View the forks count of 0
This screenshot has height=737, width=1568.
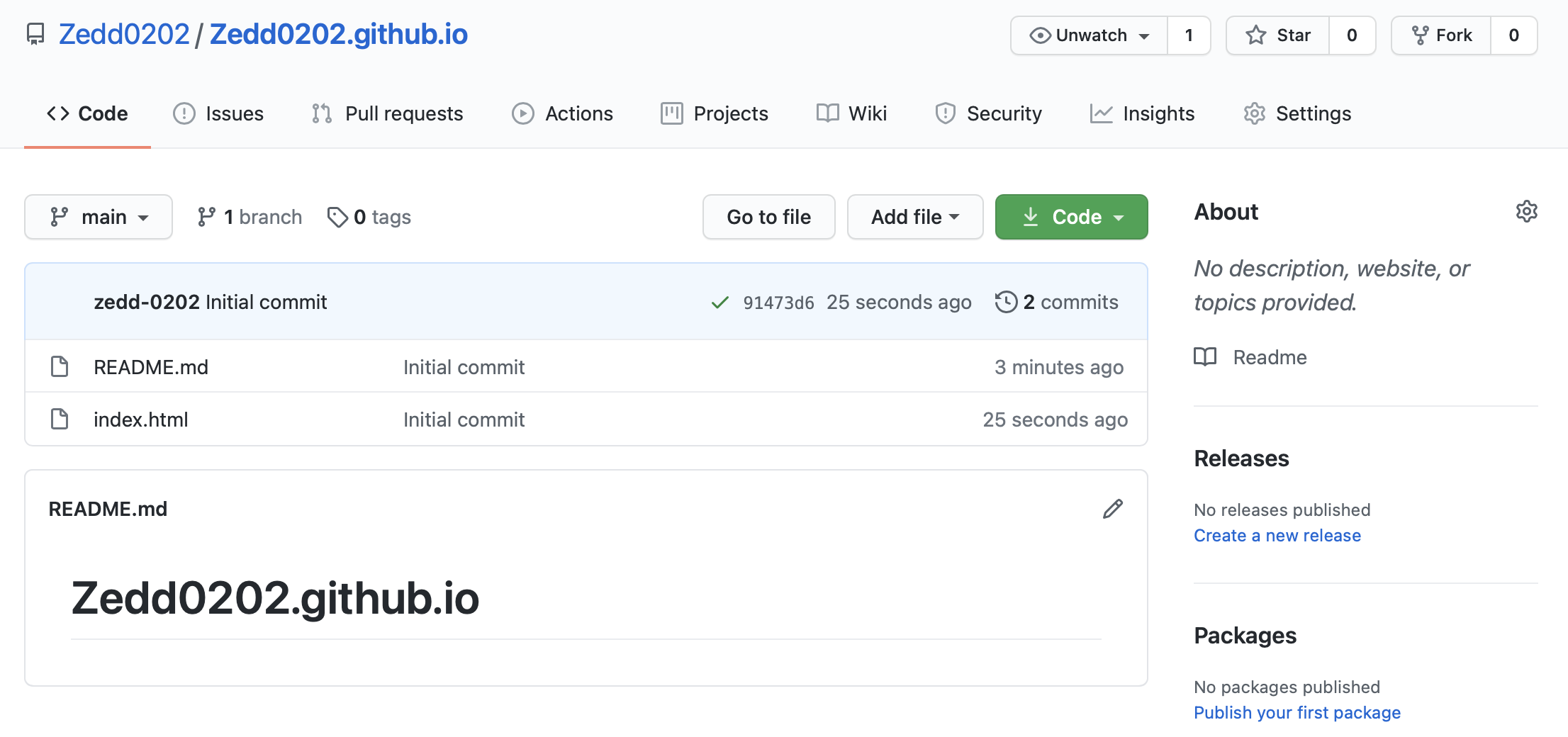[1513, 35]
